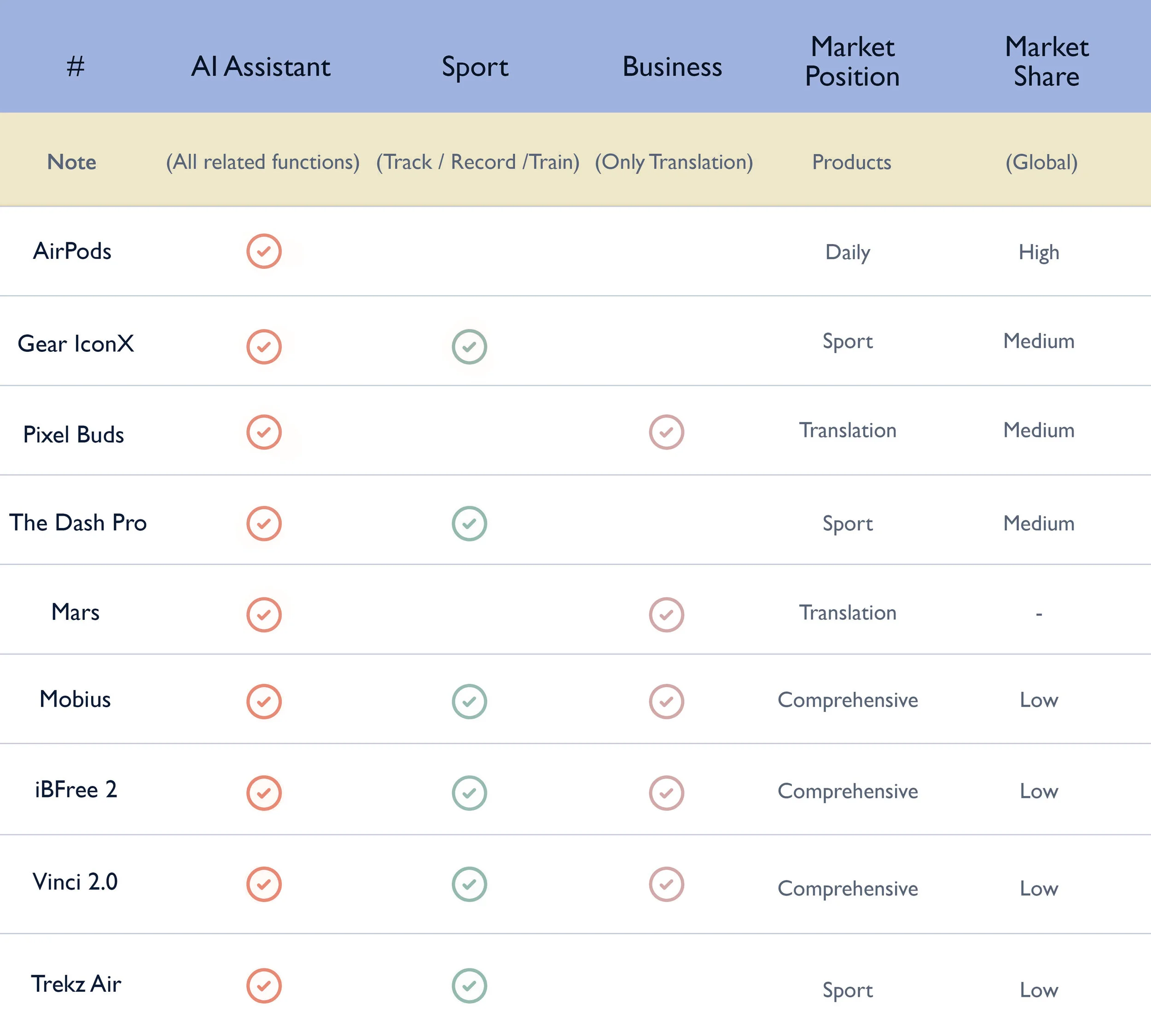Click the '-' market share for Mars
This screenshot has width=1151, height=1036.
click(x=1039, y=614)
